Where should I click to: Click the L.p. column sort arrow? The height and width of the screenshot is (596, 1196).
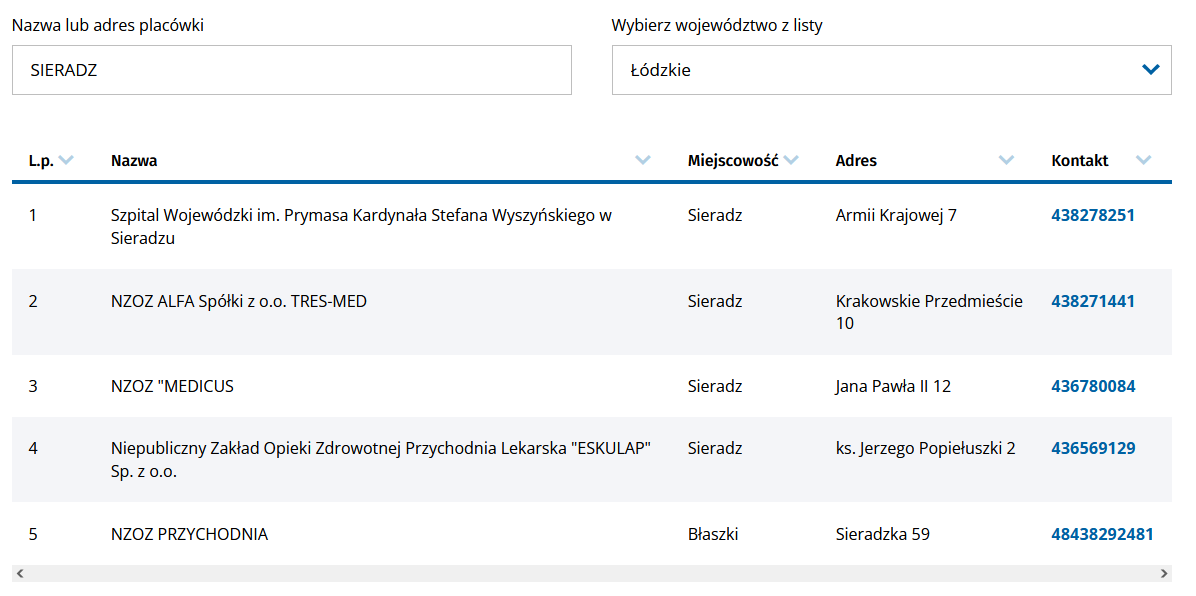point(66,160)
